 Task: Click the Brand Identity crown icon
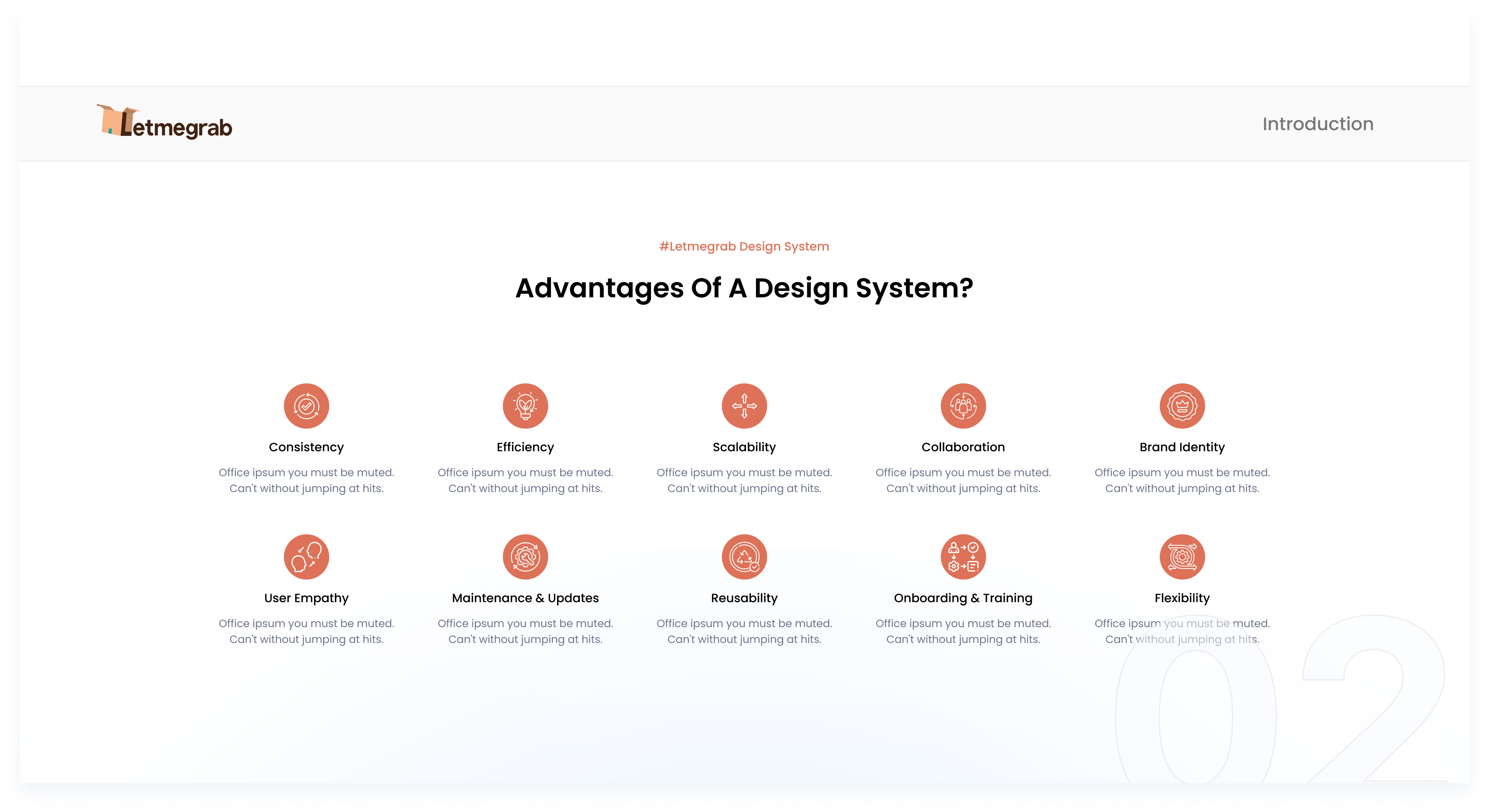click(x=1182, y=406)
